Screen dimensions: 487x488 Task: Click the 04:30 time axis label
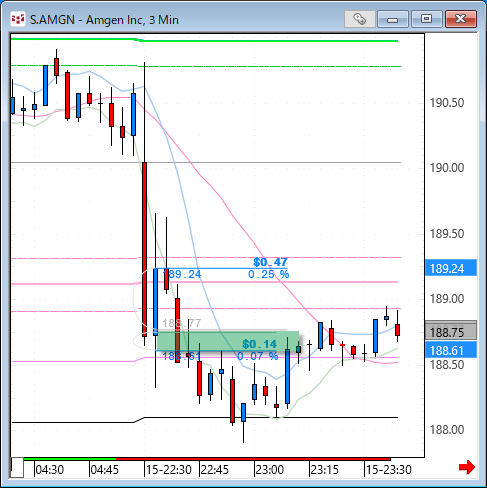click(x=50, y=470)
